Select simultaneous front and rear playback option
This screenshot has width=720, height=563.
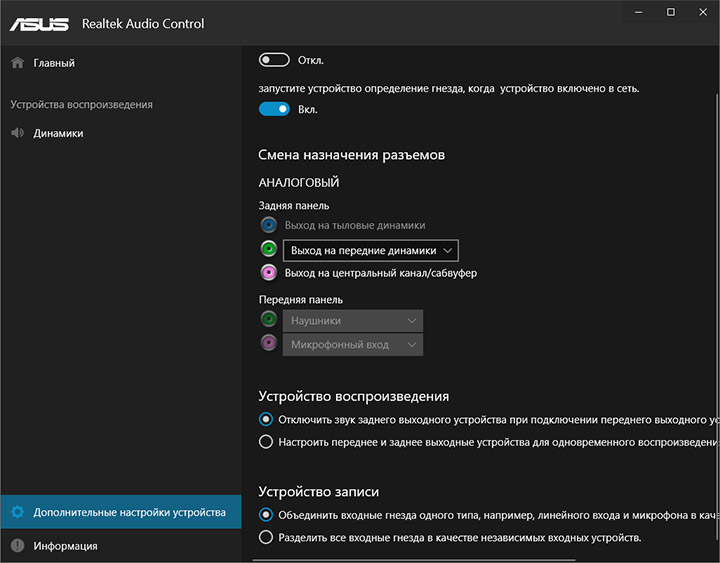click(266, 441)
